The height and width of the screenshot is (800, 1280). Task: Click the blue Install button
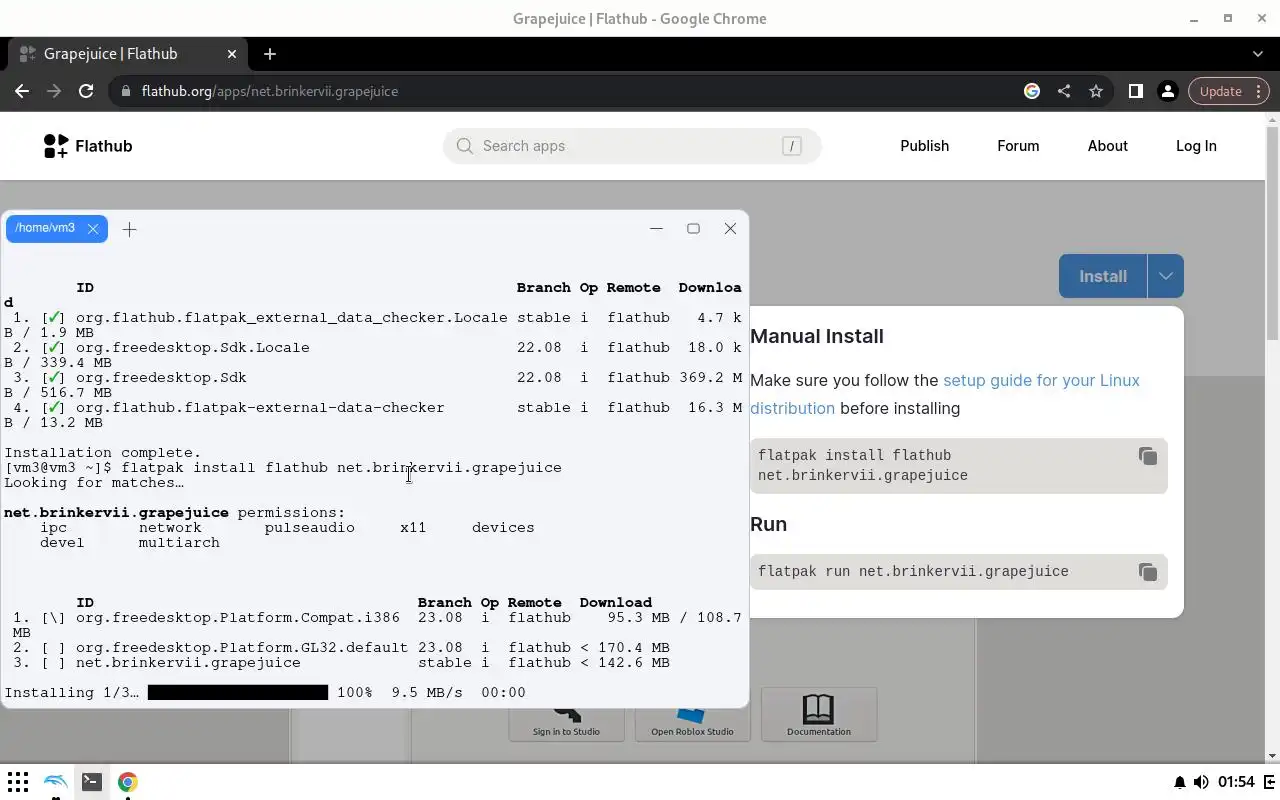[x=1103, y=276]
